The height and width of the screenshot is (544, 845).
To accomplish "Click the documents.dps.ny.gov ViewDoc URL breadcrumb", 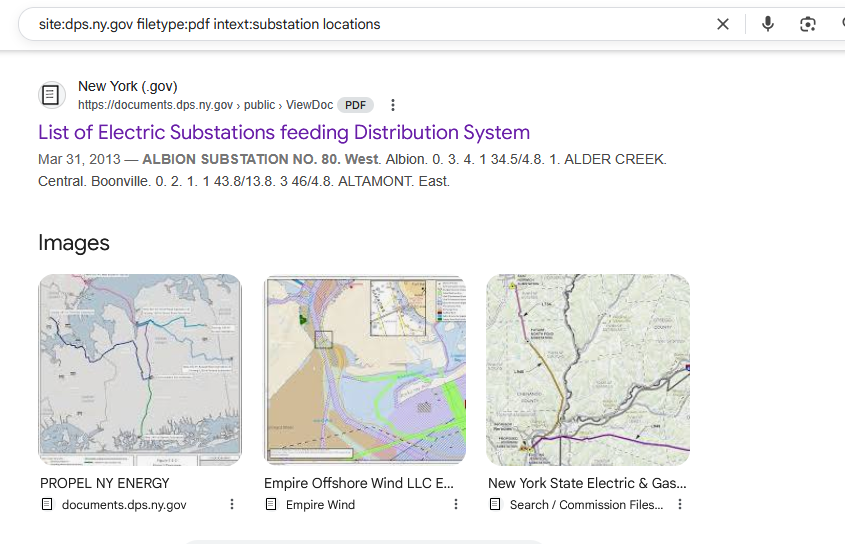I will [x=205, y=105].
